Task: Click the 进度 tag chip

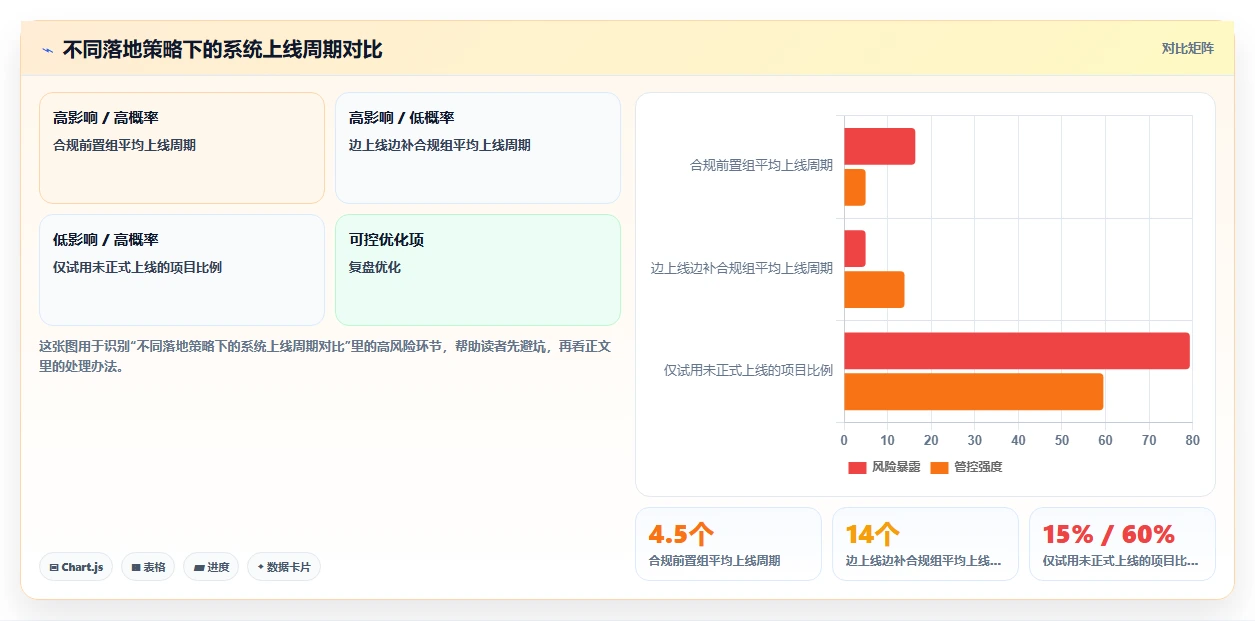Action: pyautogui.click(x=211, y=567)
